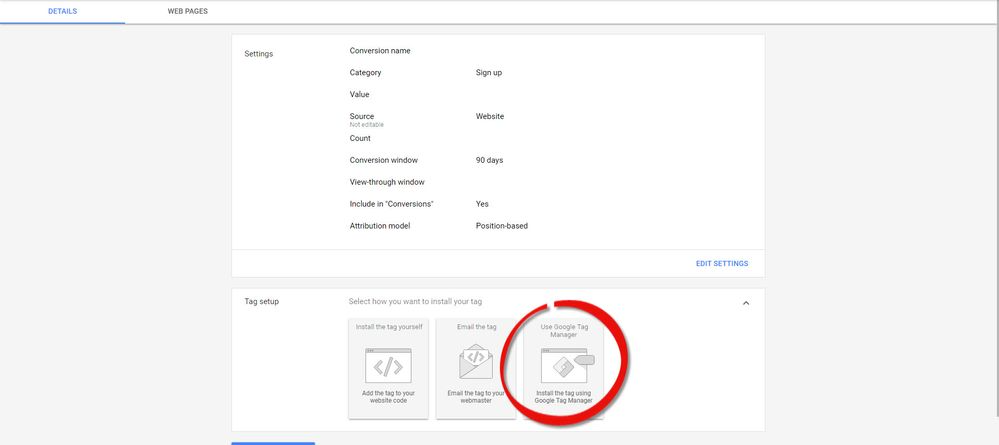
Task: Select the email envelope tag icon
Action: (x=476, y=361)
